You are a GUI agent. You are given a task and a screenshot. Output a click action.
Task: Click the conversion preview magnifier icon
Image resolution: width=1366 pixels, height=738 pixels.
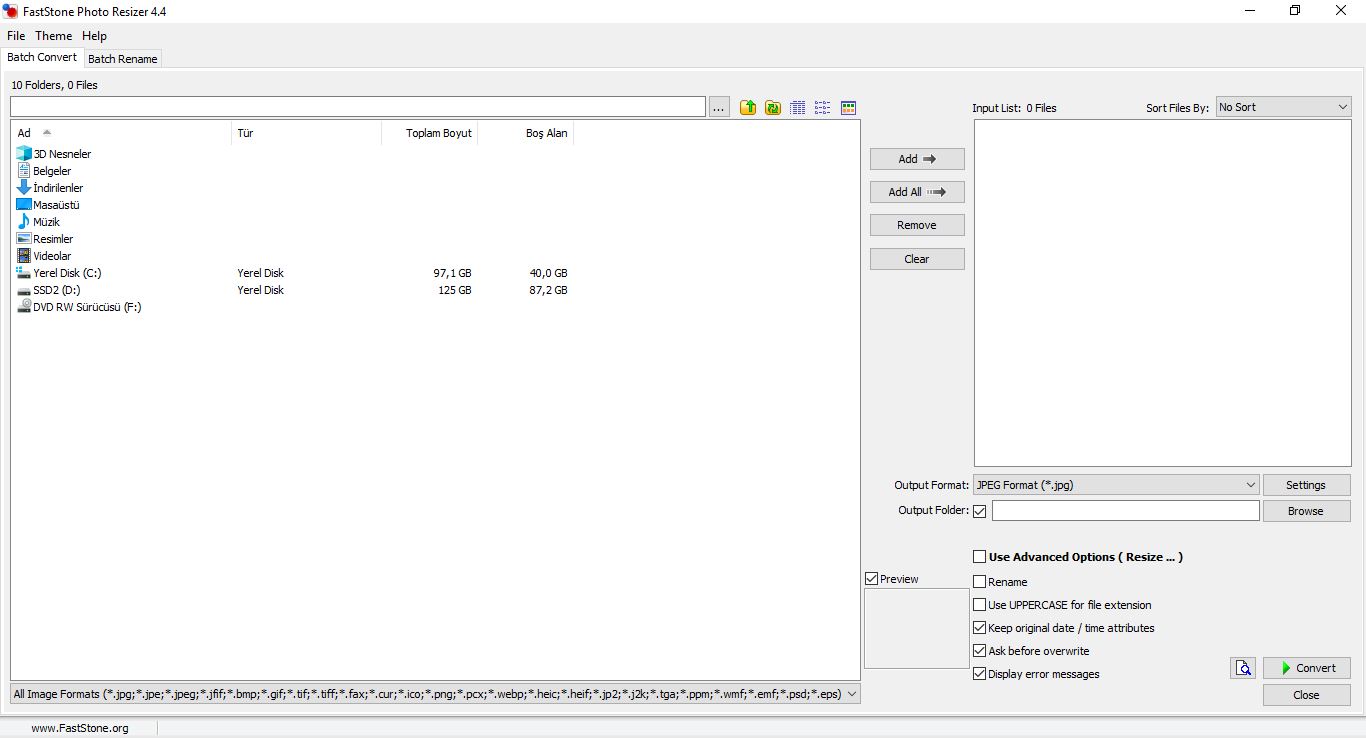1243,668
